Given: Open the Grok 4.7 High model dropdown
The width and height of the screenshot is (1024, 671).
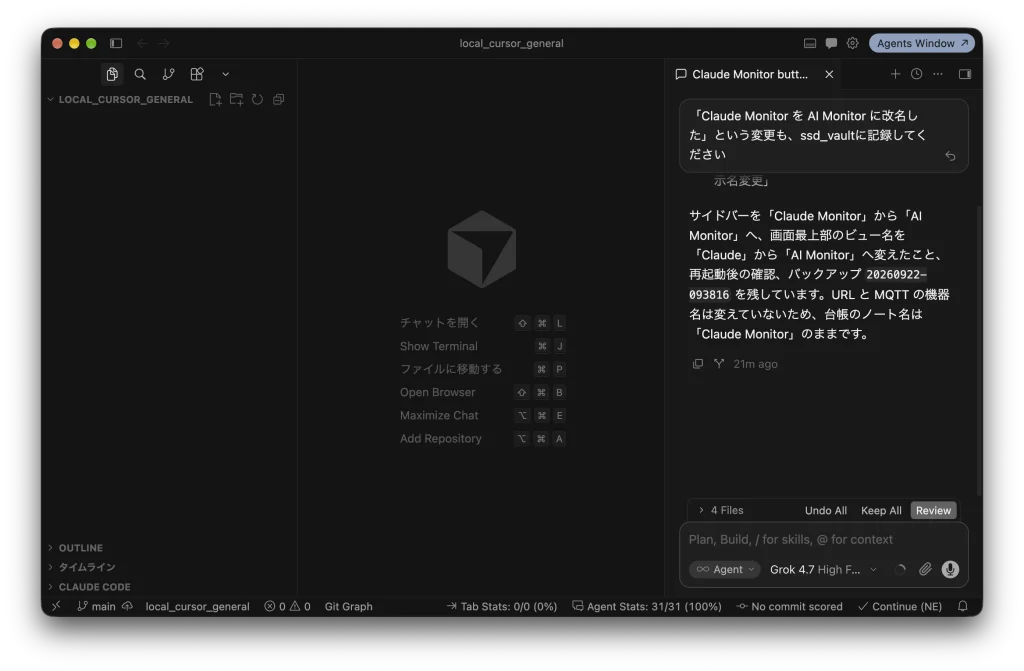Looking at the screenshot, I should click(823, 569).
